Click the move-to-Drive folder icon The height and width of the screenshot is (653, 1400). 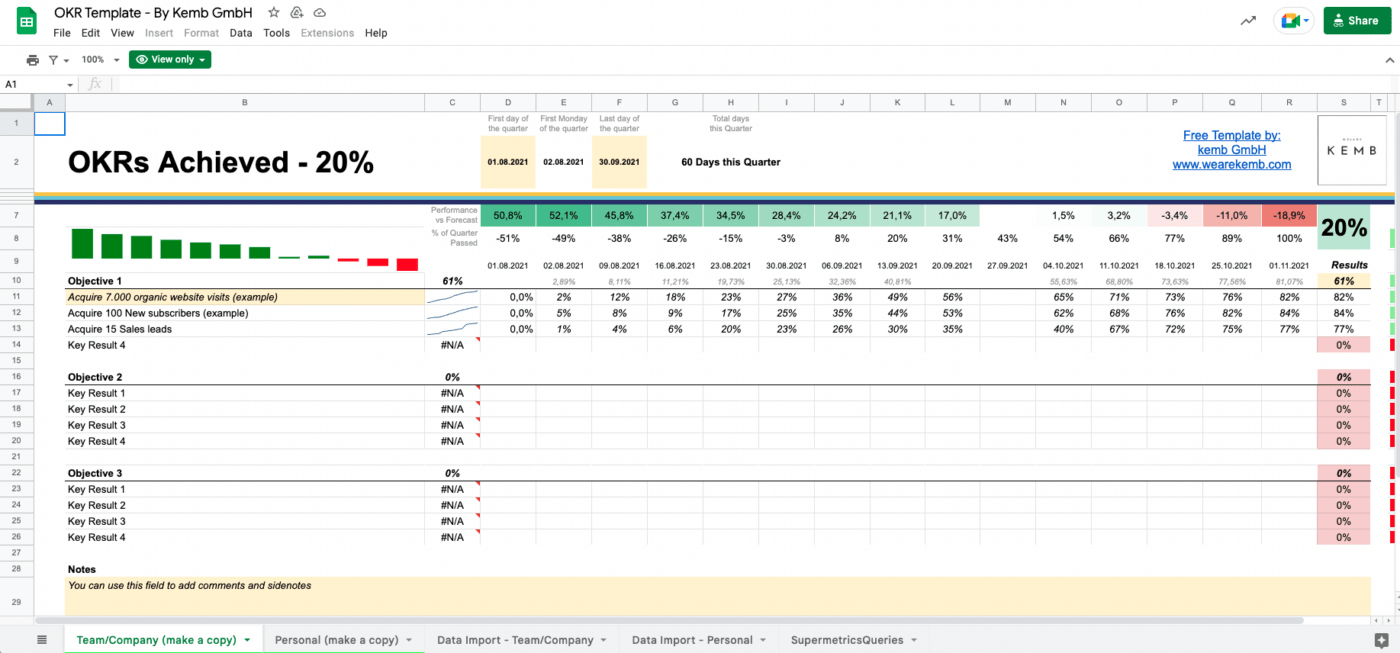tap(297, 13)
